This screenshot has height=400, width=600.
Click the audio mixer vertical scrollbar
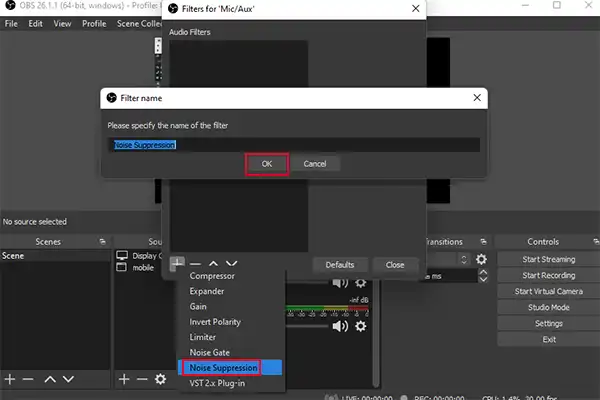(376, 333)
